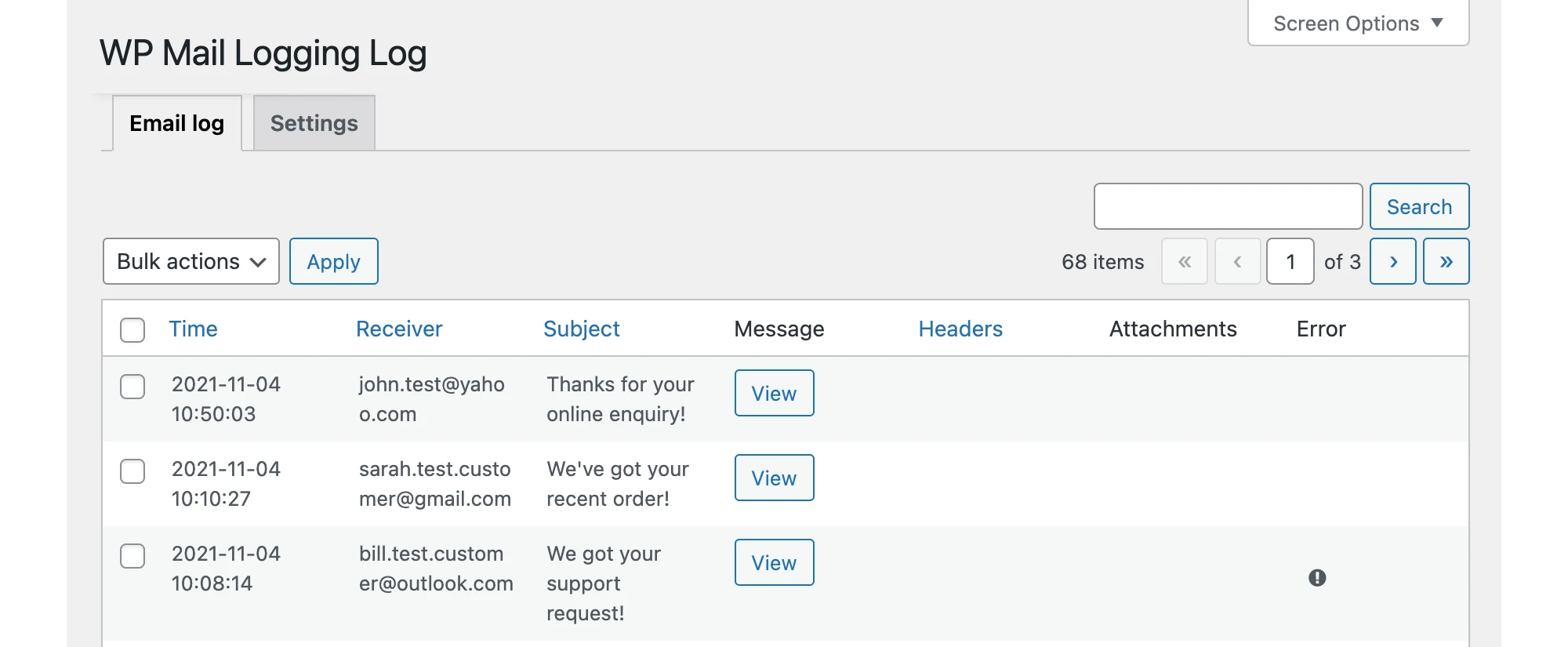
Task: Select the bill.test.customer email row checkbox
Action: click(132, 555)
